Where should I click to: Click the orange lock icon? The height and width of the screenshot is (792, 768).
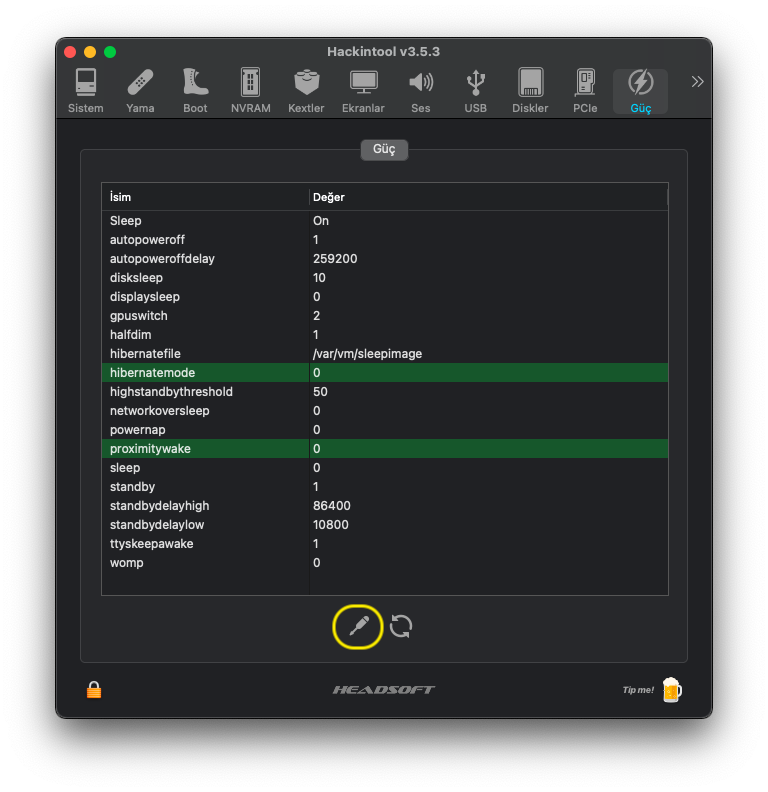(94, 689)
